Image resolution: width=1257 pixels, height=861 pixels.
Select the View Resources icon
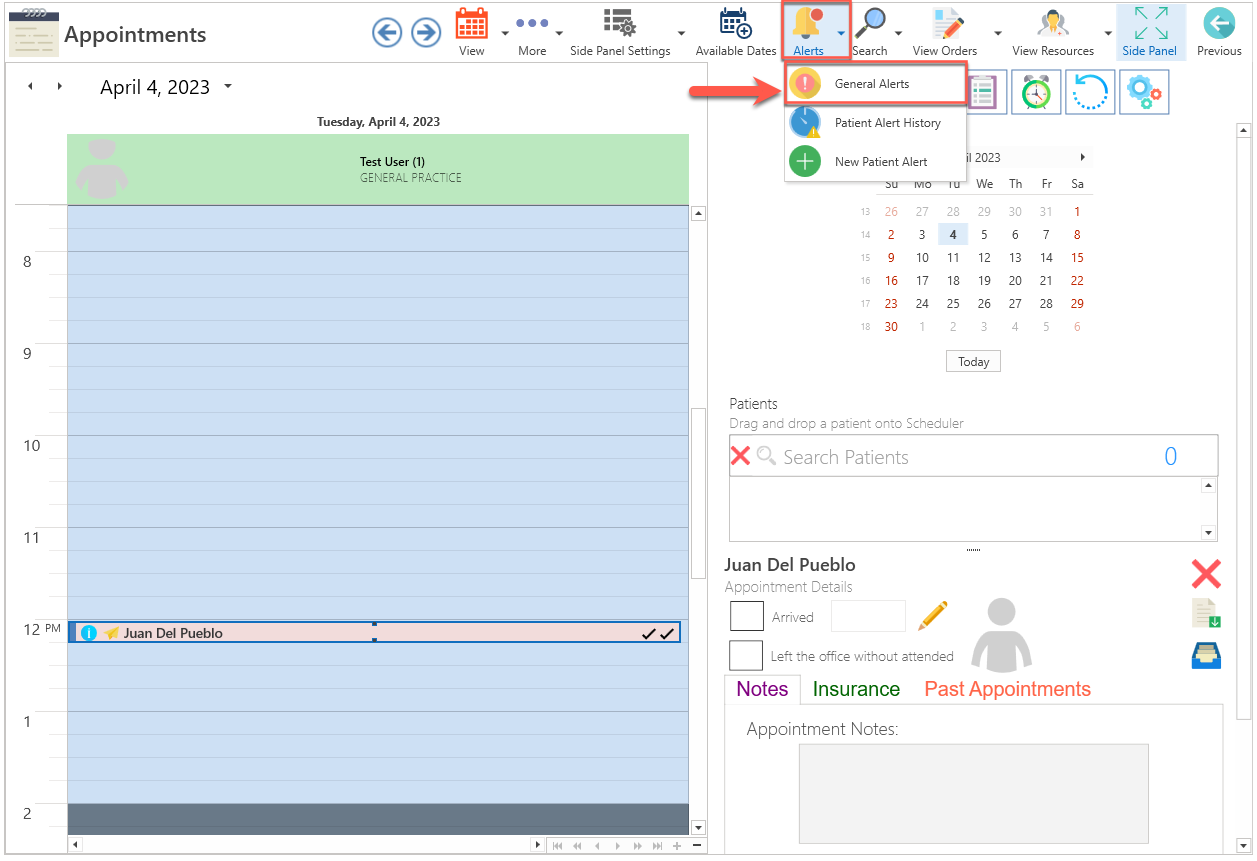pos(1052,26)
